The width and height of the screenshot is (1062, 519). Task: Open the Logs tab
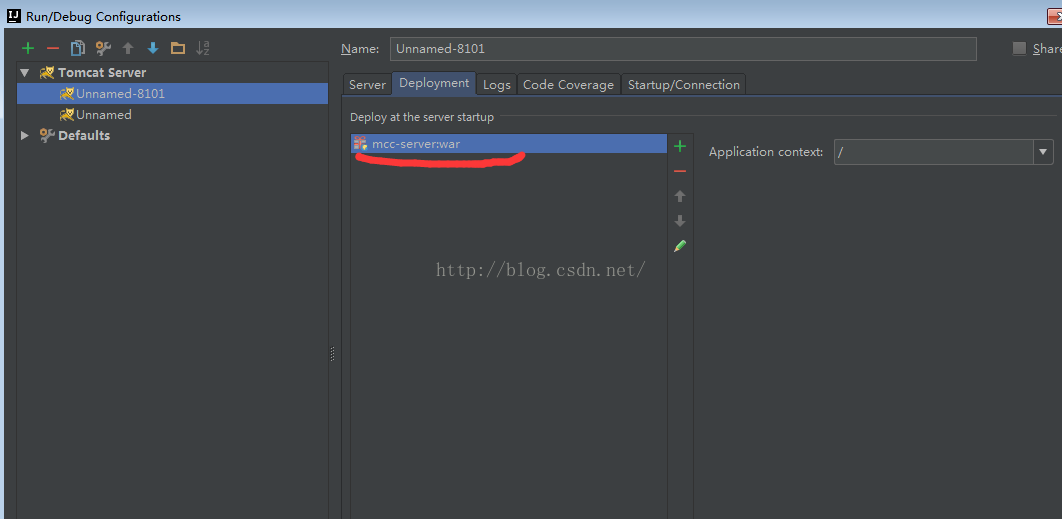pos(496,85)
